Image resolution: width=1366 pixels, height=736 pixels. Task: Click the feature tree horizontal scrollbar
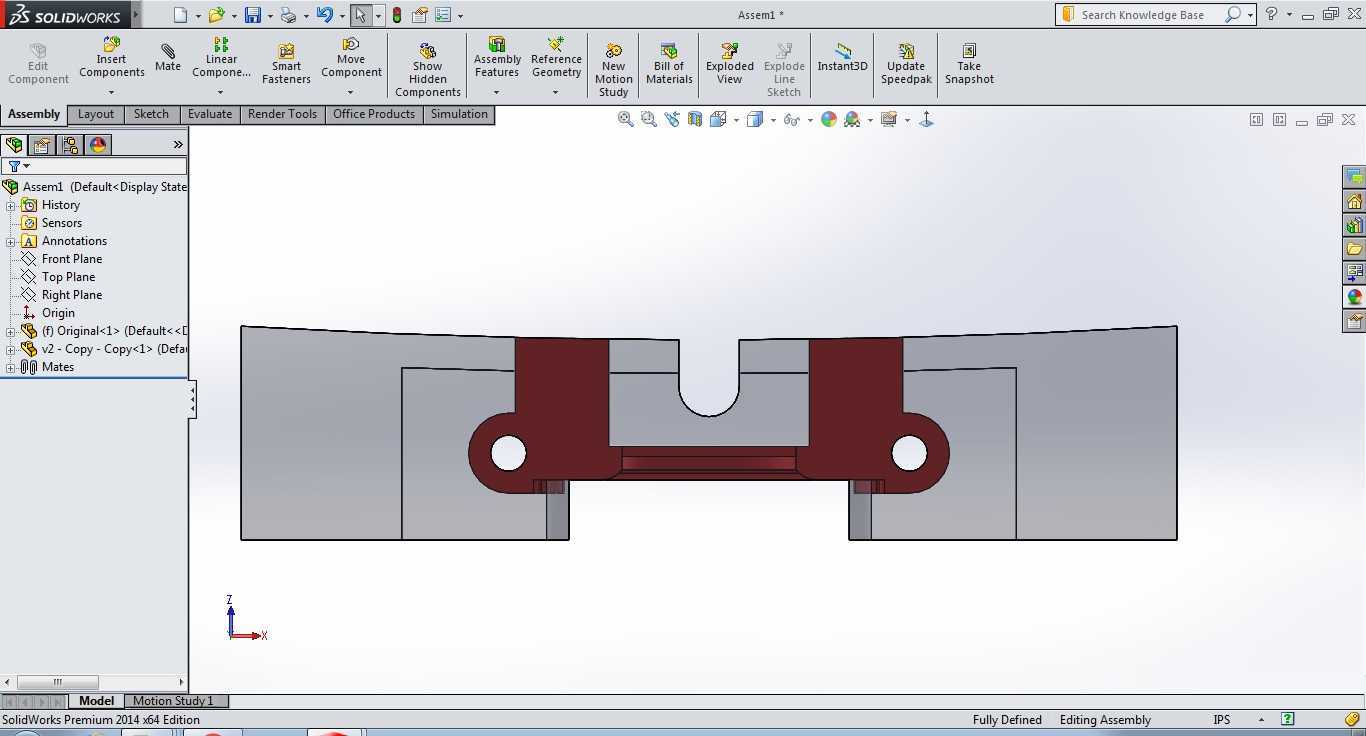click(x=57, y=681)
